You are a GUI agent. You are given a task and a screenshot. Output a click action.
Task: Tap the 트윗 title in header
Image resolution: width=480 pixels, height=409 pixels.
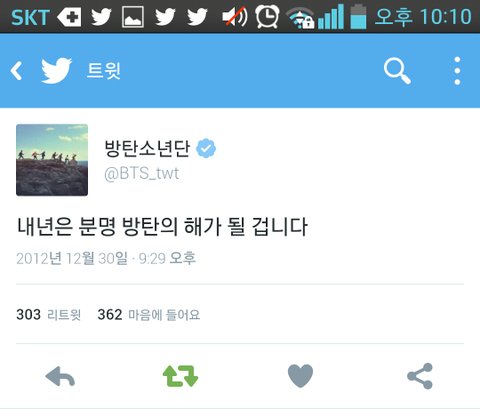[x=104, y=71]
